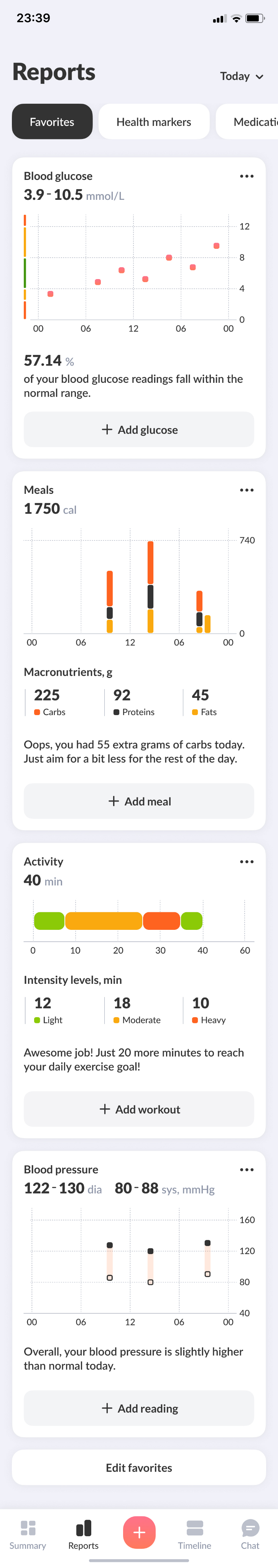
Task: Tap the Edit favorites button
Action: pos(139,1468)
